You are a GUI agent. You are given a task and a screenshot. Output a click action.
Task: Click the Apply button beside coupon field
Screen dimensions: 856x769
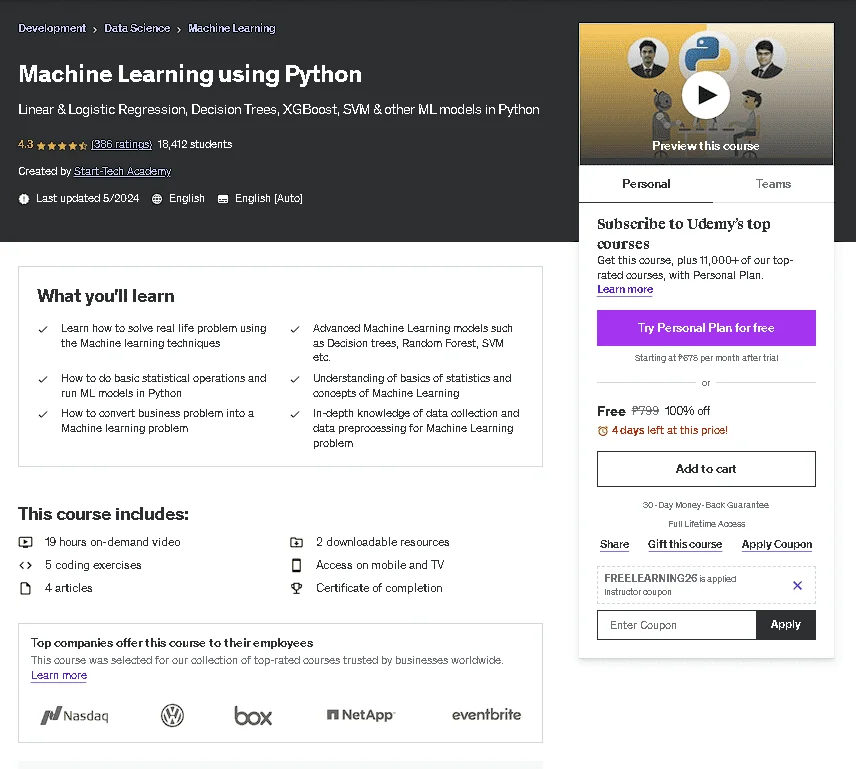click(x=786, y=625)
